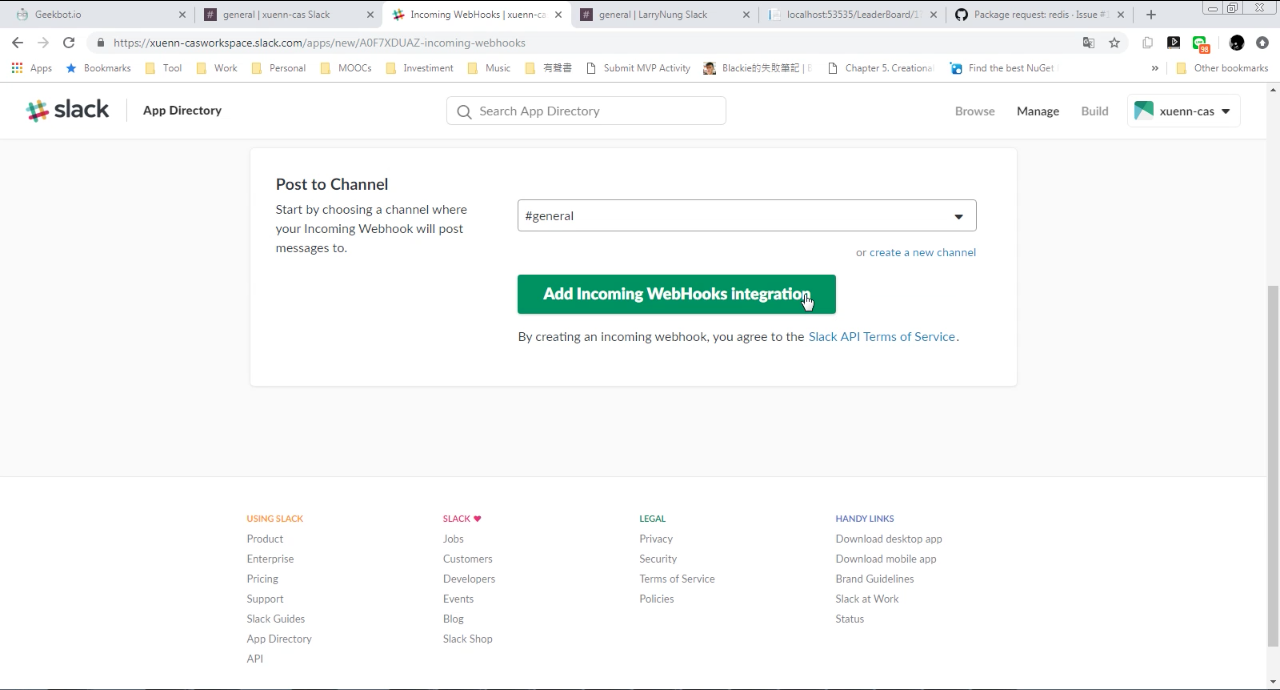Viewport: 1280px width, 690px height.
Task: Click the LINE extension icon with 98 badge
Action: coord(1201,43)
